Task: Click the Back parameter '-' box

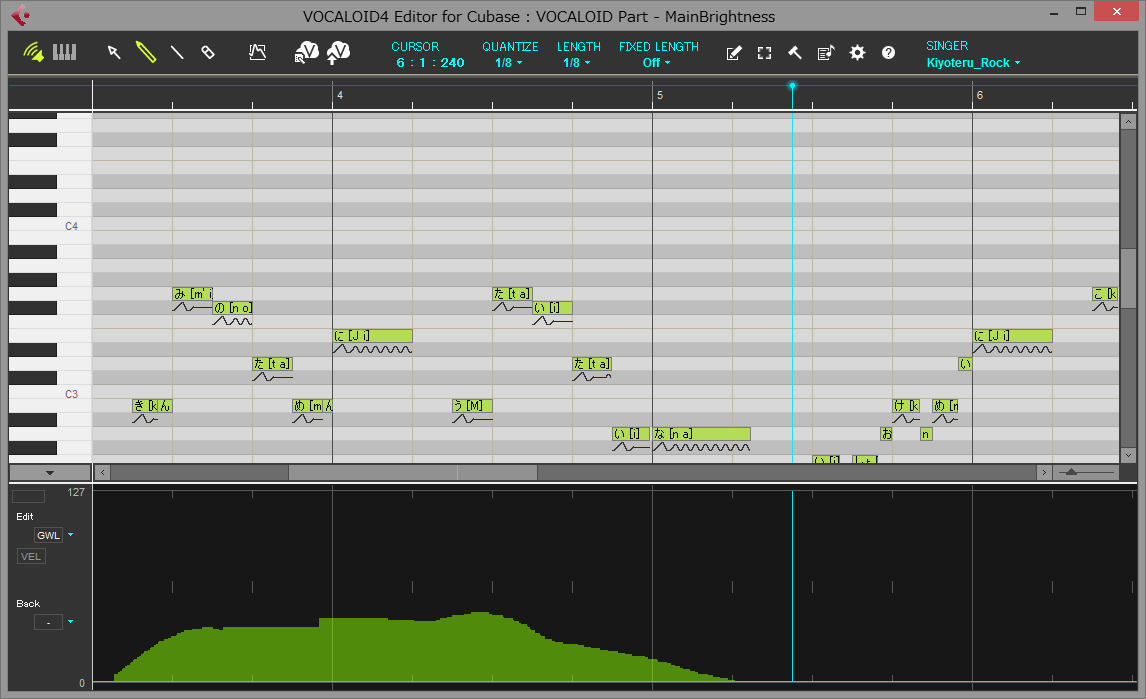Action: point(48,622)
